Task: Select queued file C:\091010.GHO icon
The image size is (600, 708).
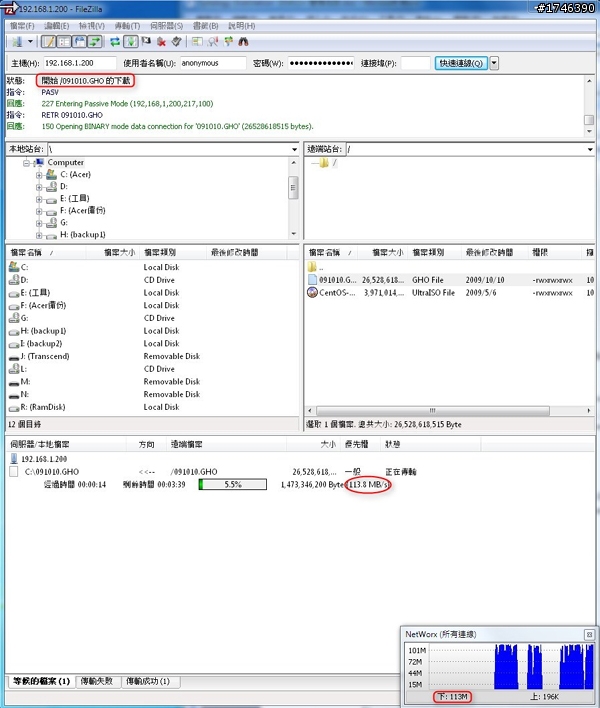Action: [14, 472]
